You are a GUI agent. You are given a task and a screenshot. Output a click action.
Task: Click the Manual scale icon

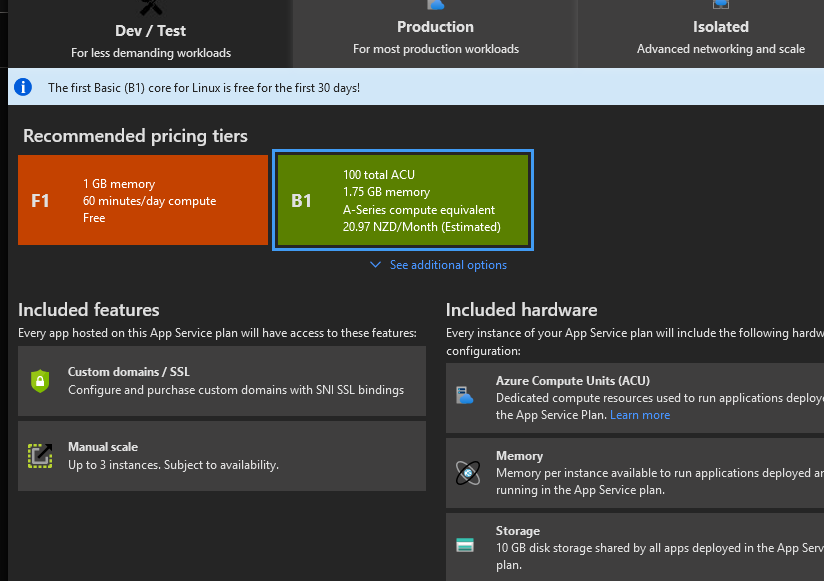[x=40, y=455]
